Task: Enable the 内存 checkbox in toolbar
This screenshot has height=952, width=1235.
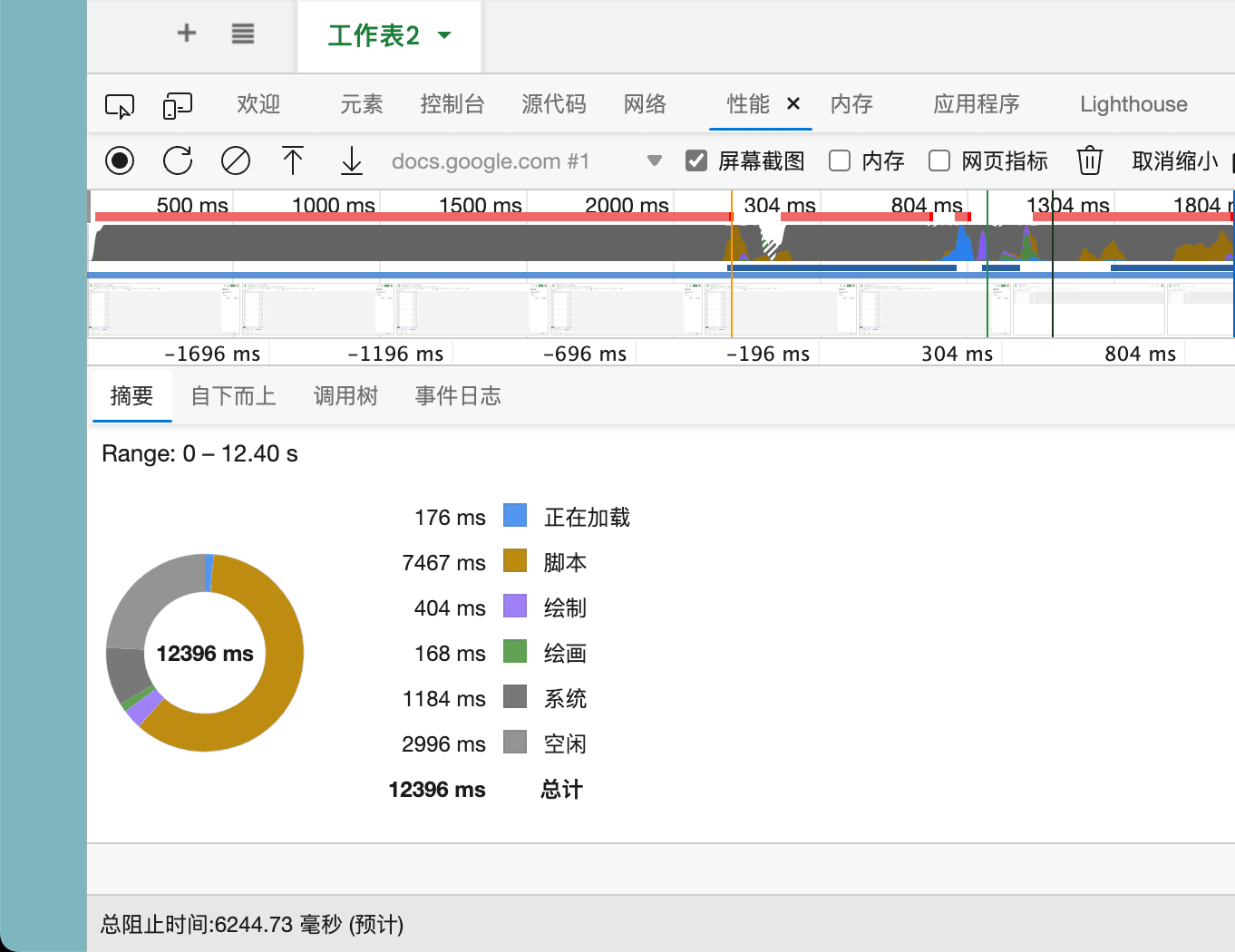Action: (x=841, y=160)
